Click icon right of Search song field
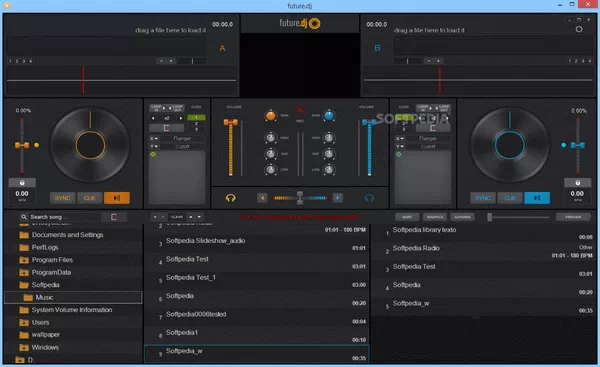The height and width of the screenshot is (367, 600). click(x=114, y=217)
